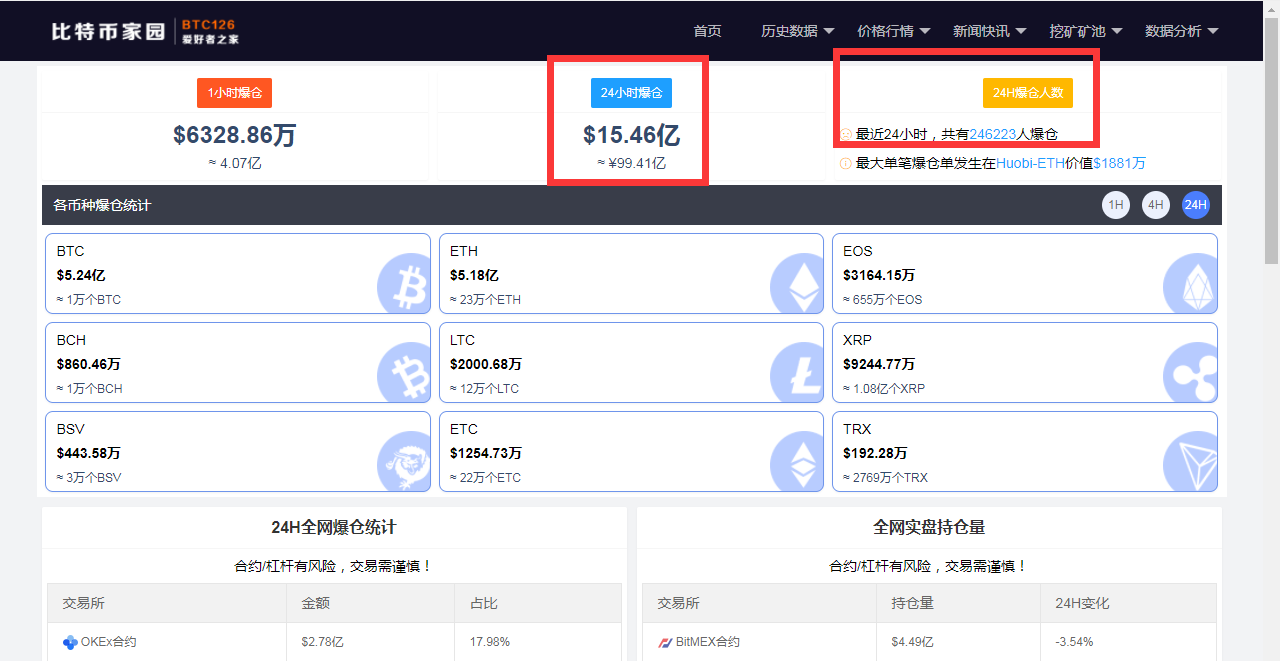The width and height of the screenshot is (1280, 661).
Task: Click the 24H变化 column header
Action: (1082, 604)
